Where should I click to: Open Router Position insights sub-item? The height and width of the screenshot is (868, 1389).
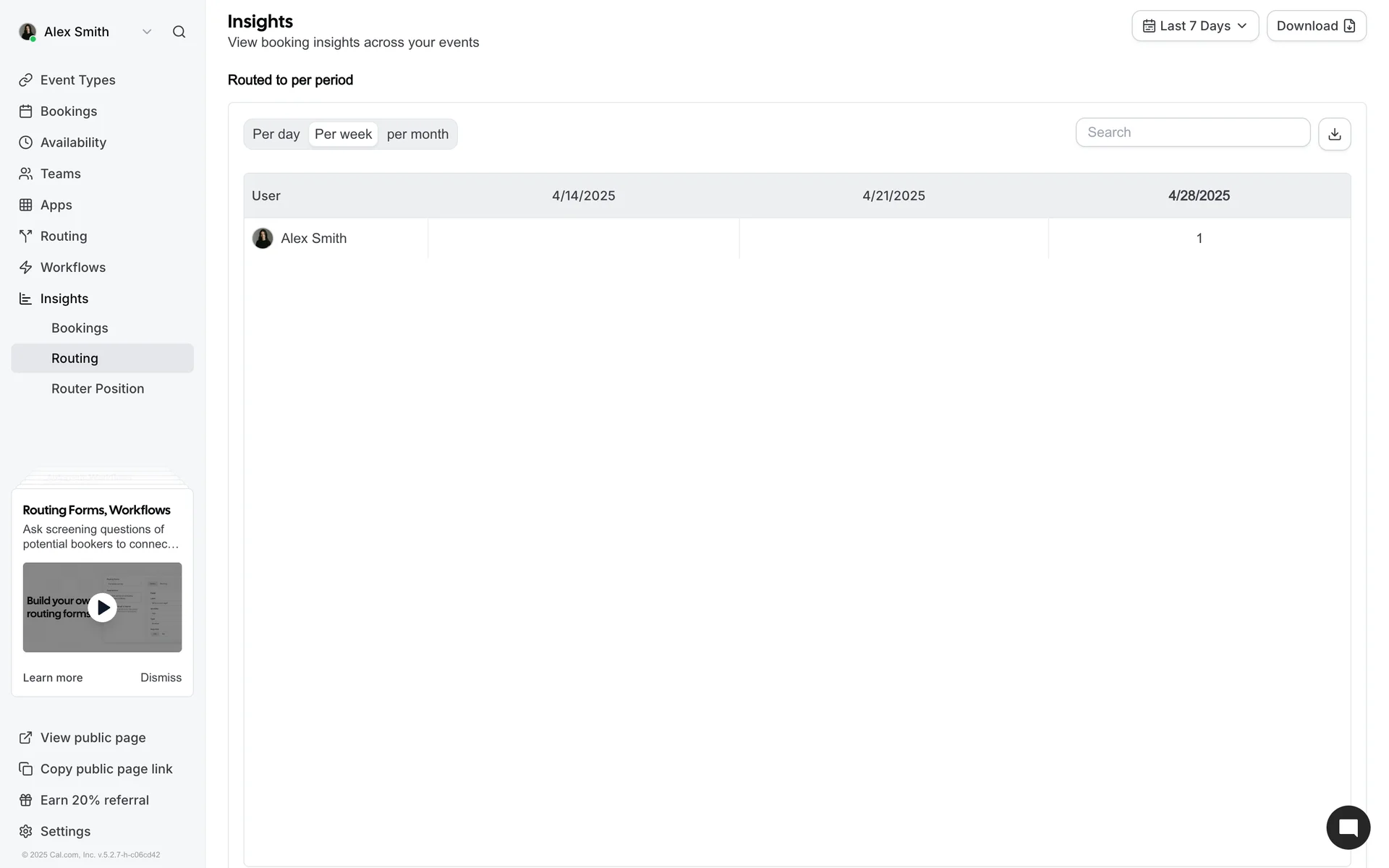98,389
